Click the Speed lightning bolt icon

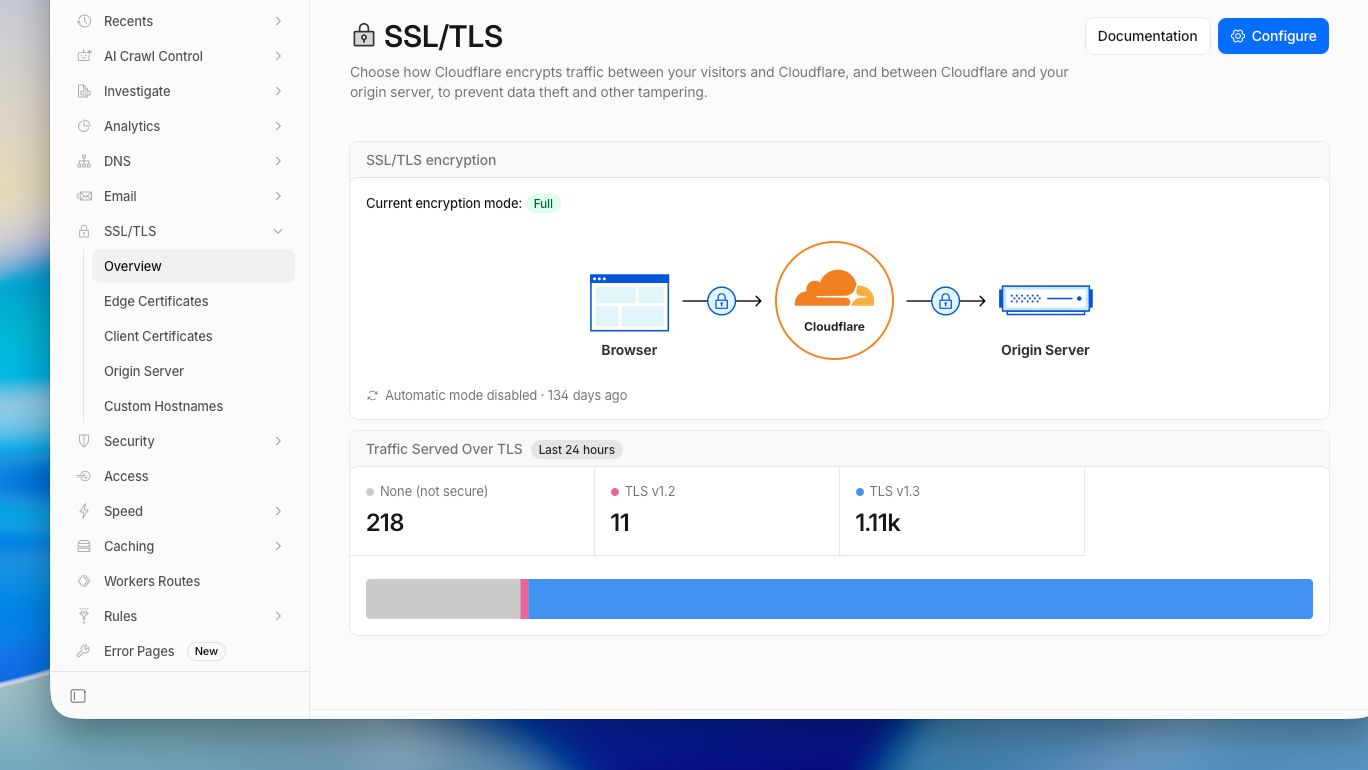(84, 511)
